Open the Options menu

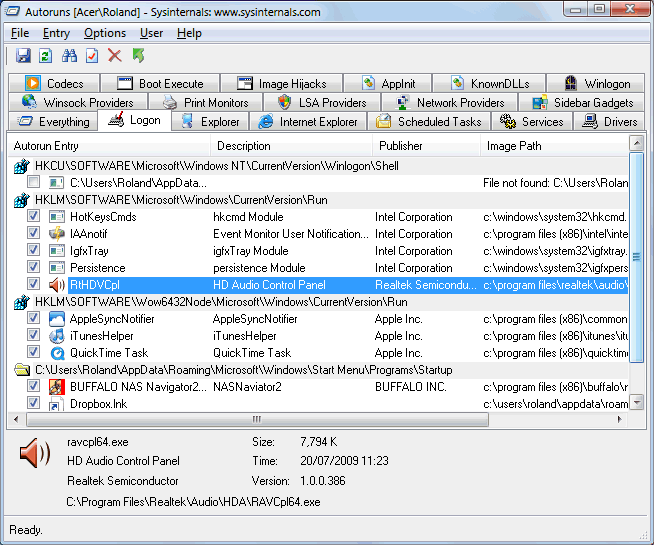click(105, 33)
